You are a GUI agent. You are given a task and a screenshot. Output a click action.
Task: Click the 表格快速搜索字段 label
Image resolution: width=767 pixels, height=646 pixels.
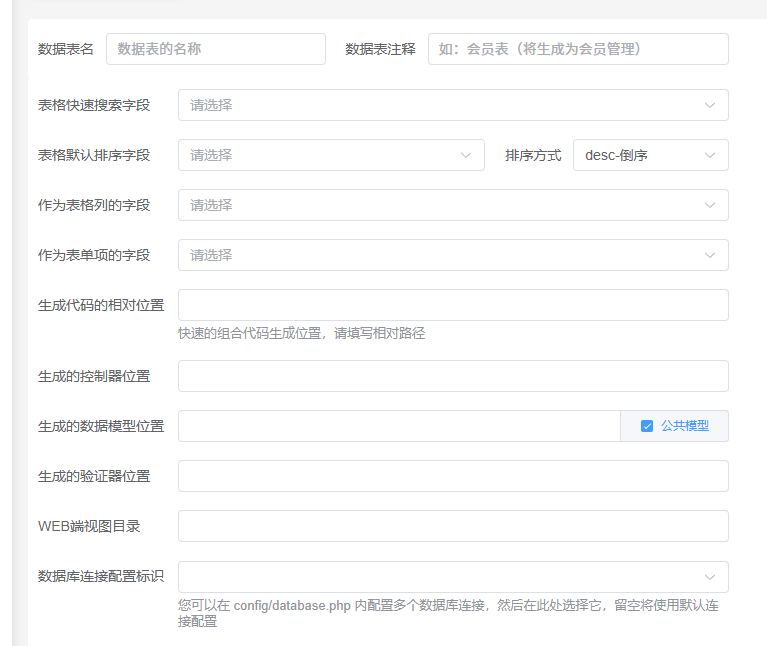point(94,105)
